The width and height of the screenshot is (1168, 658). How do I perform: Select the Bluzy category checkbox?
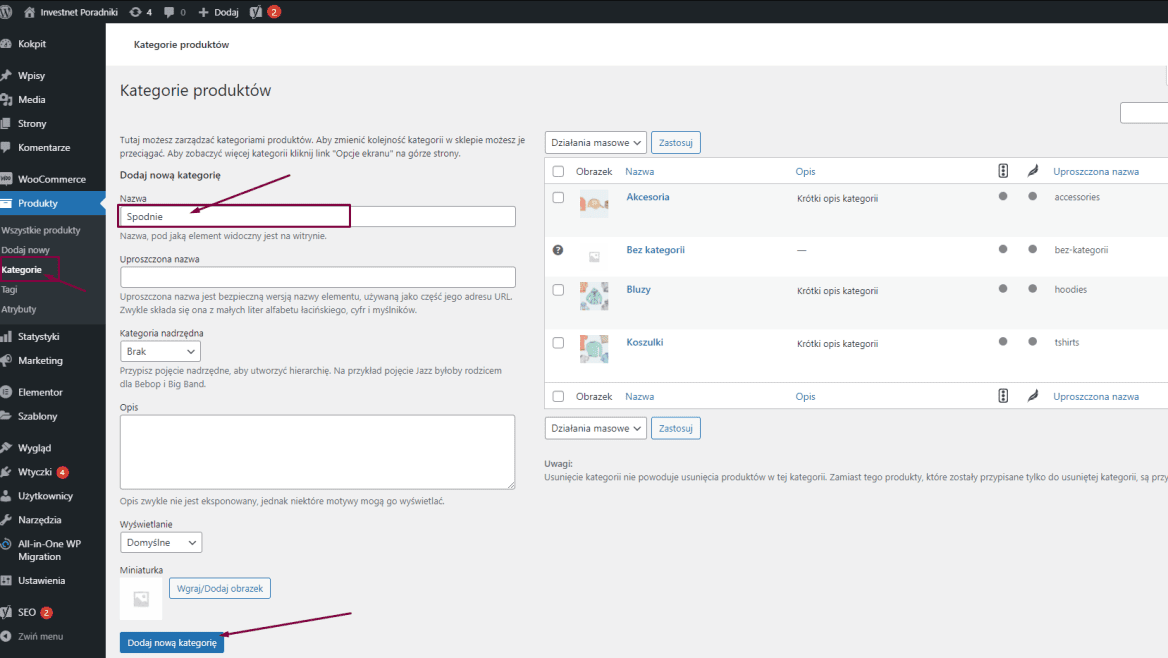point(558,290)
